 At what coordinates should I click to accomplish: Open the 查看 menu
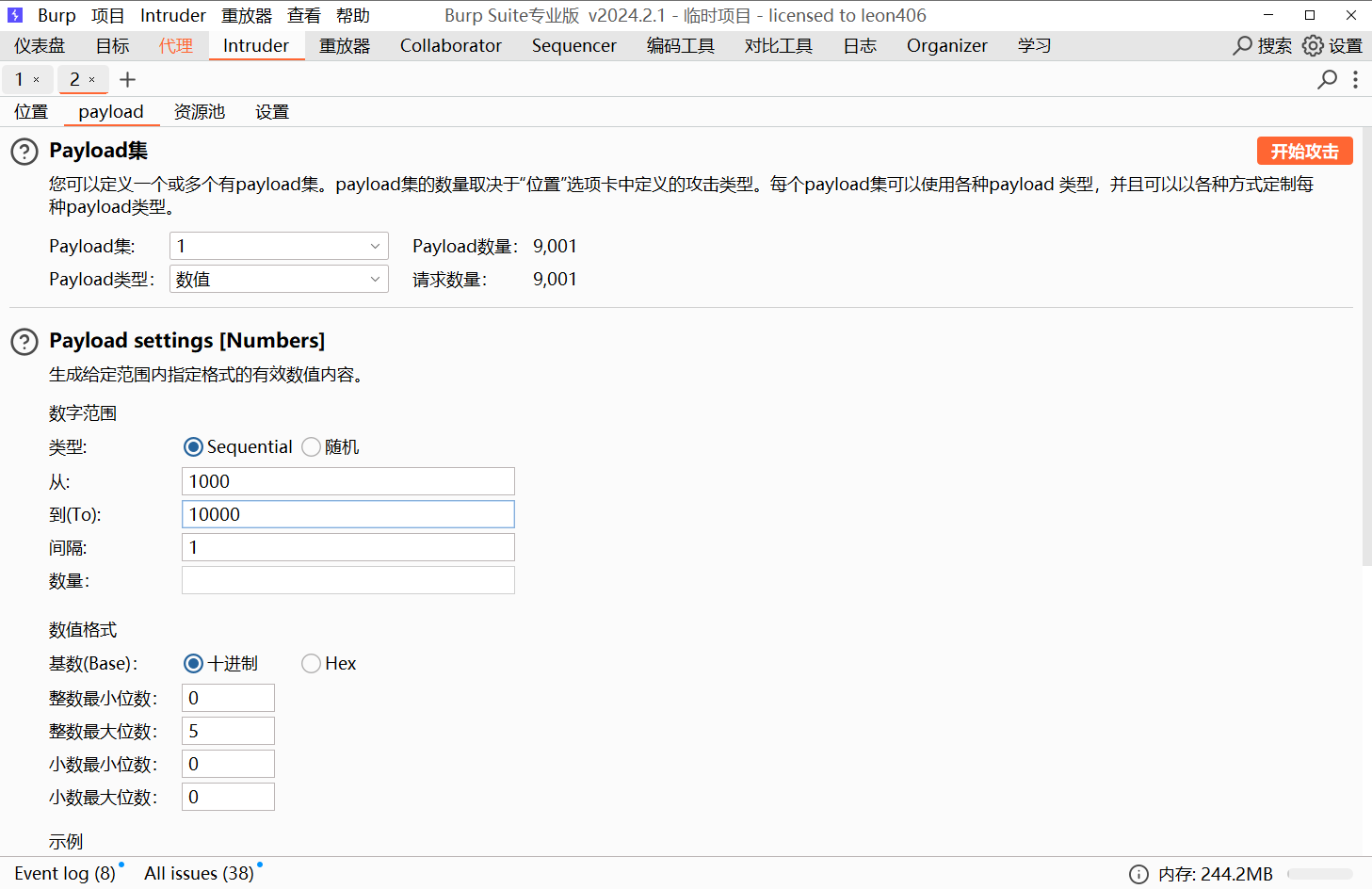[x=303, y=15]
